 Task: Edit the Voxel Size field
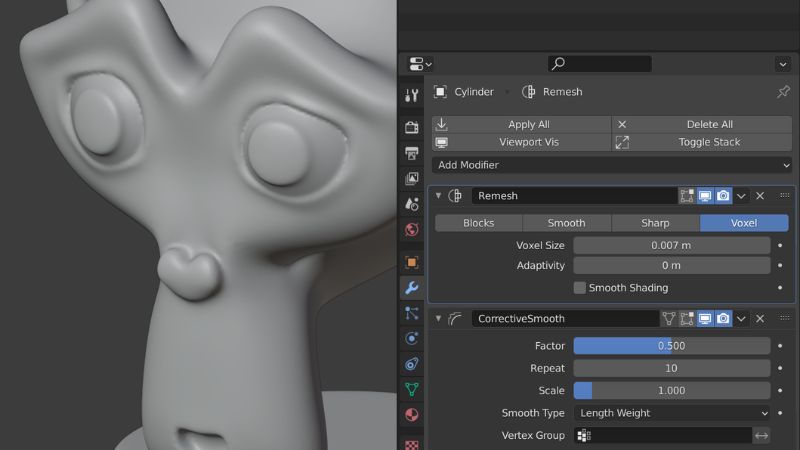click(x=672, y=245)
